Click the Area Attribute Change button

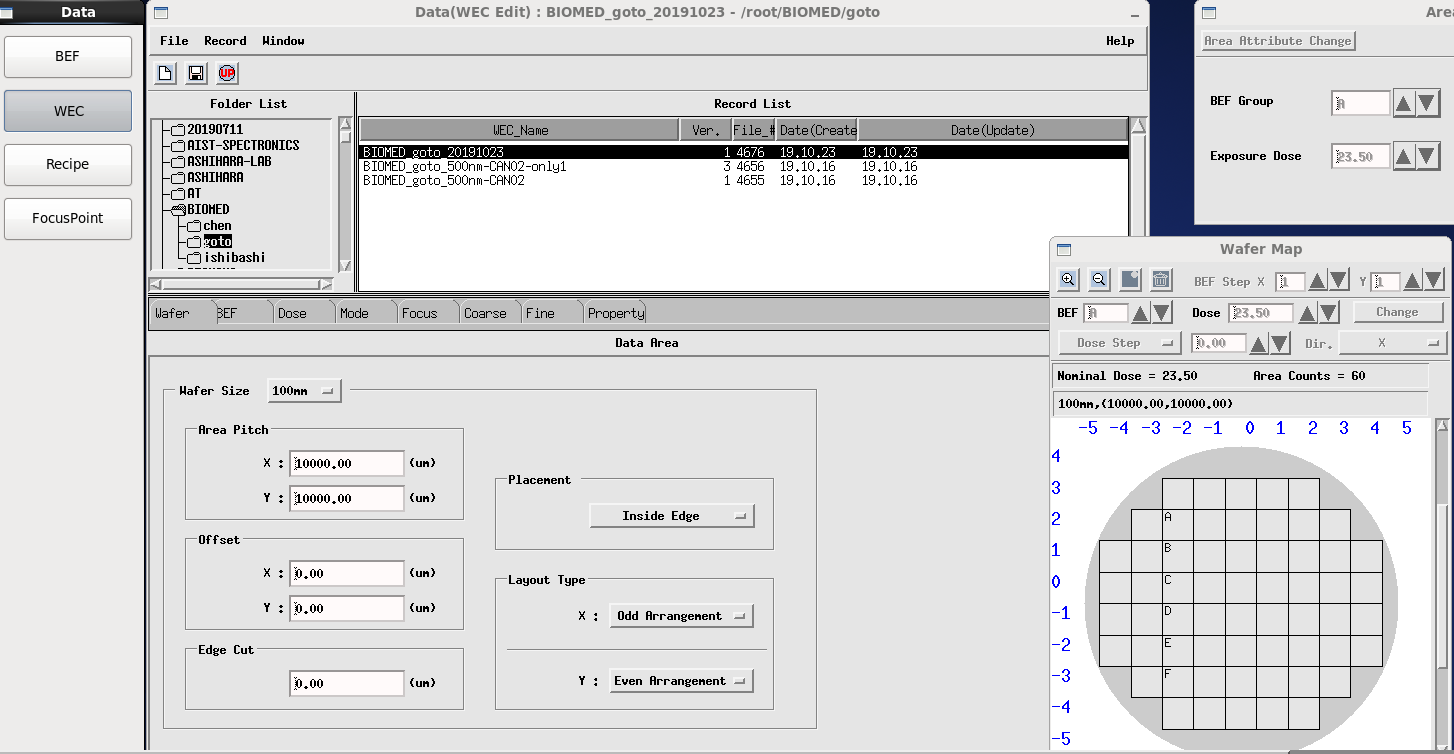pyautogui.click(x=1278, y=41)
